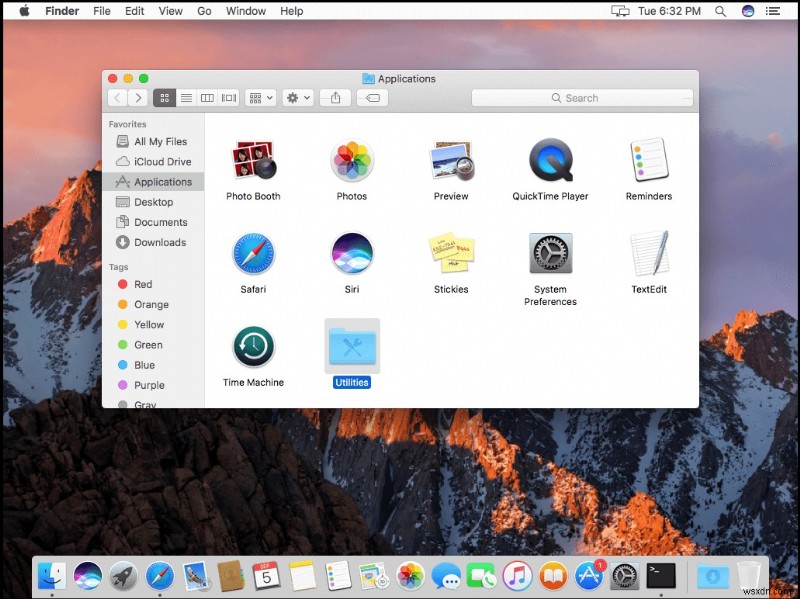
Task: Expand the item arrangement dropdown
Action: pos(260,98)
